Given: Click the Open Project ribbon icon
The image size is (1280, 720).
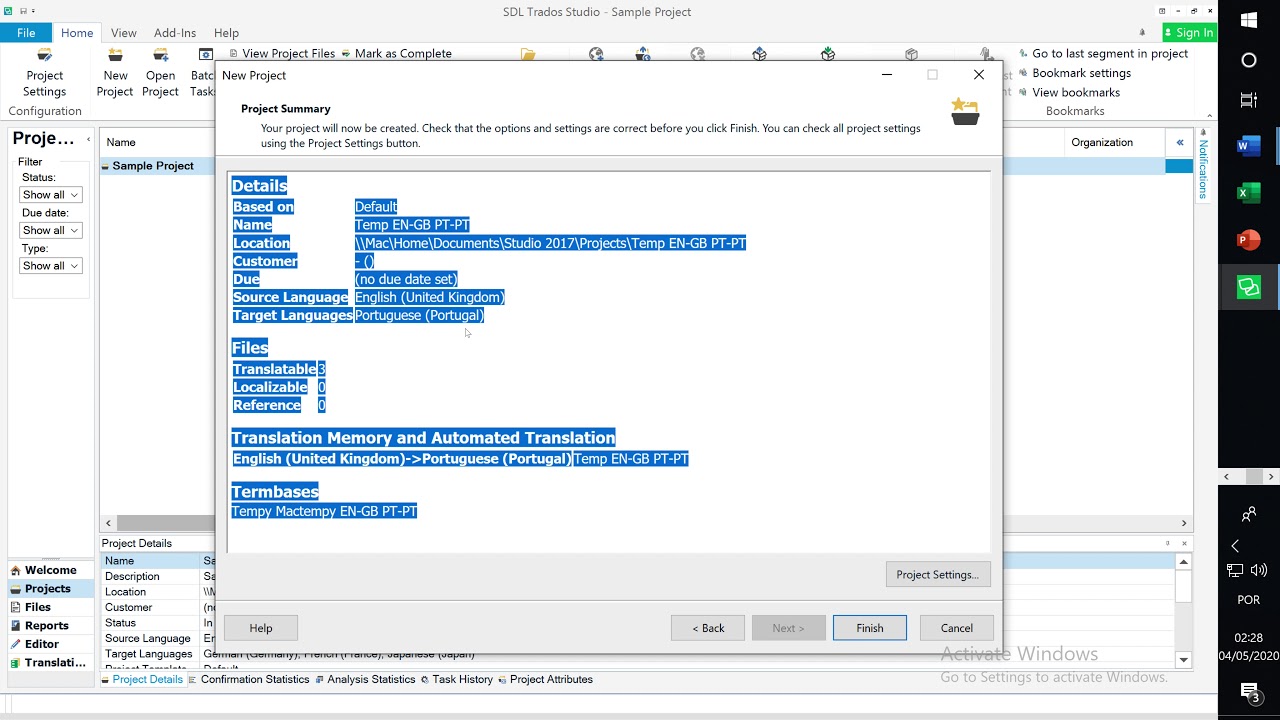Looking at the screenshot, I should [x=160, y=73].
